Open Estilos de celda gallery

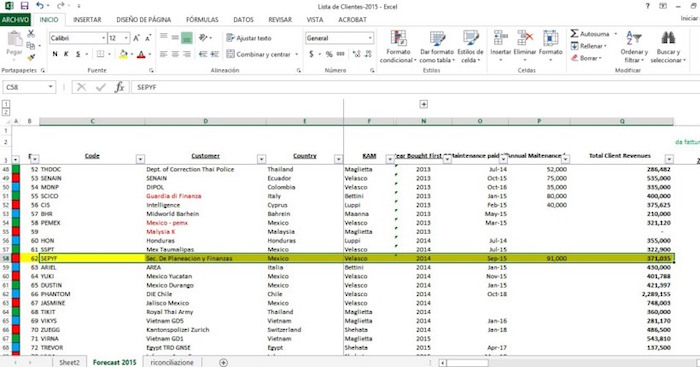click(x=470, y=46)
